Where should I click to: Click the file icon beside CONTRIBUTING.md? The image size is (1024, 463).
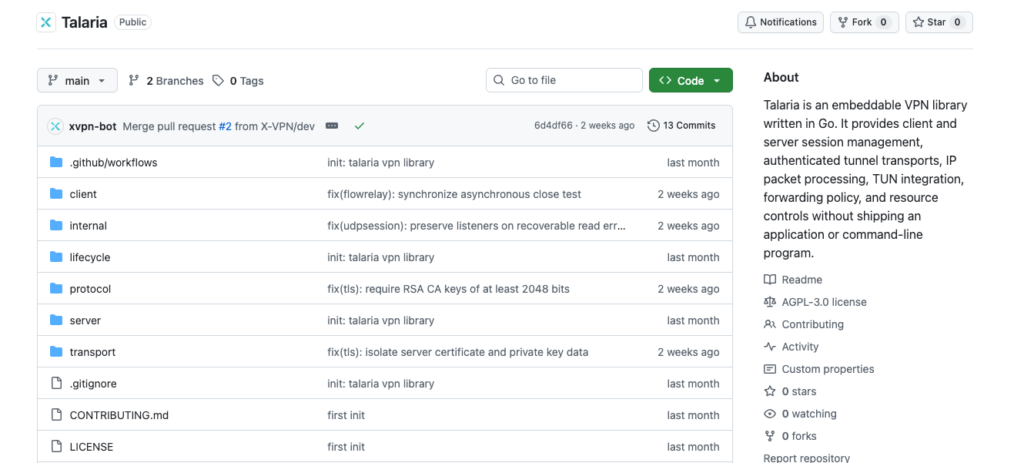pyautogui.click(x=56, y=415)
